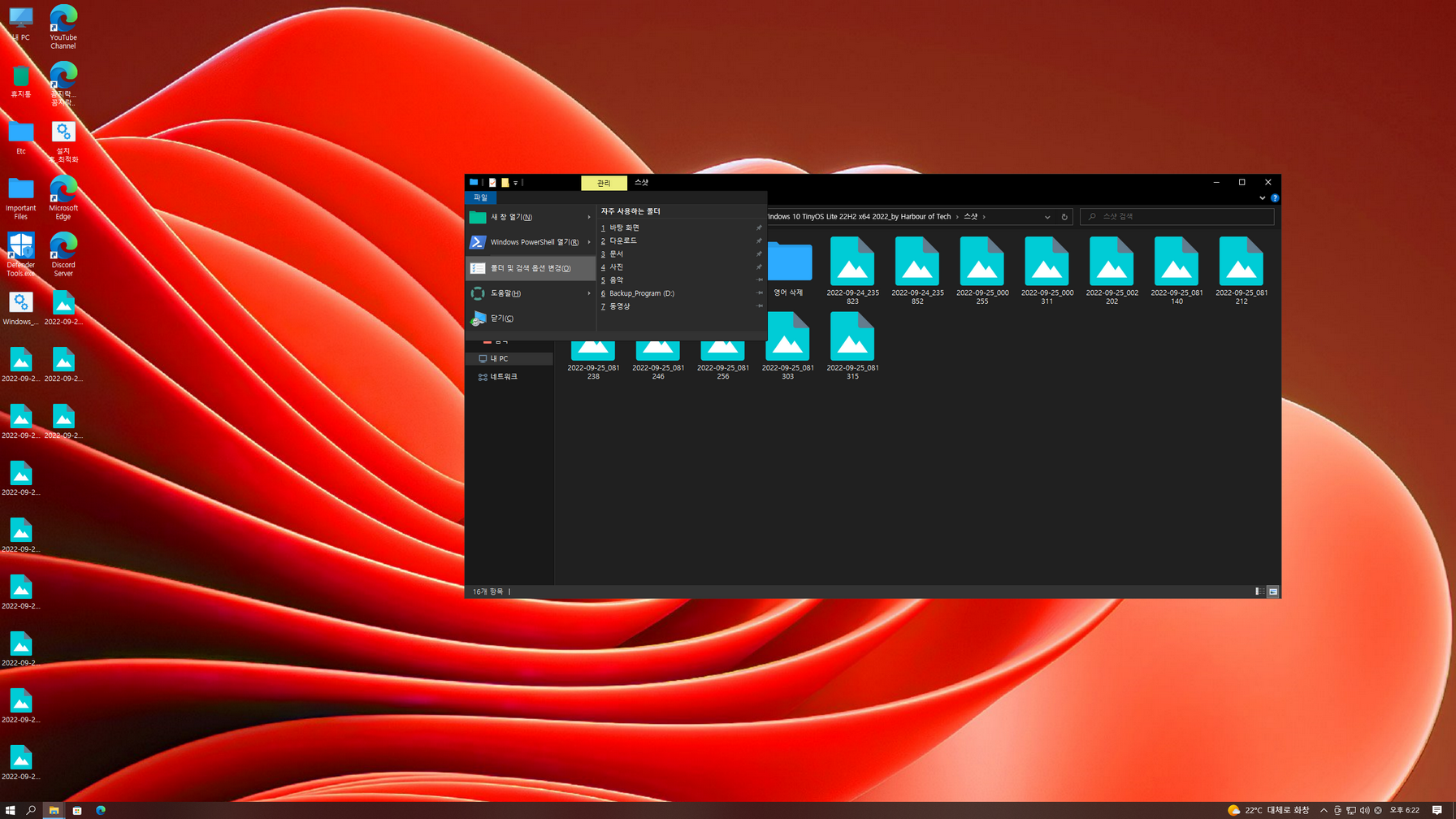Screen dimensions: 1456x819
Task: Select Important Files desktop folder
Action: point(21,198)
